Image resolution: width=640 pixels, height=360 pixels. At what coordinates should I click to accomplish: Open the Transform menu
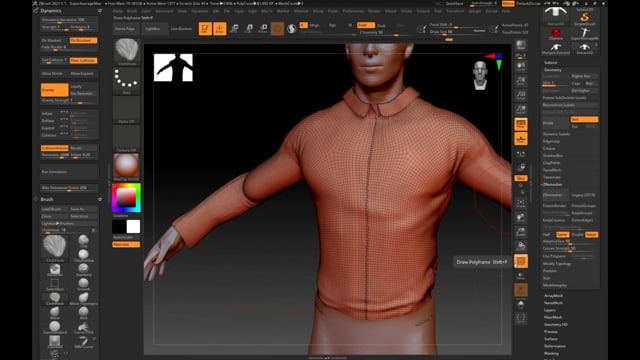pos(455,11)
